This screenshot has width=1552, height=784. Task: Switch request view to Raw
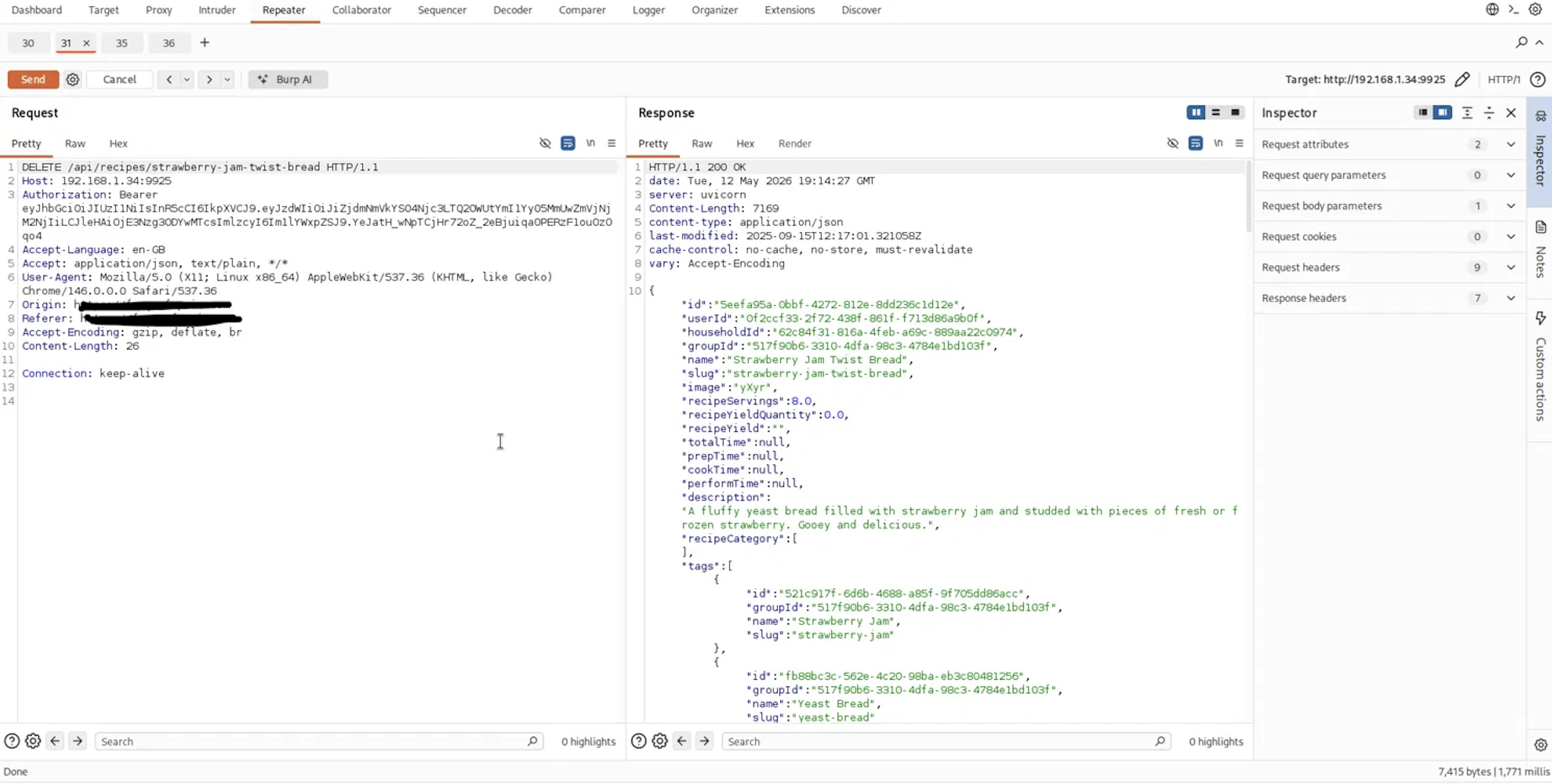(x=76, y=143)
